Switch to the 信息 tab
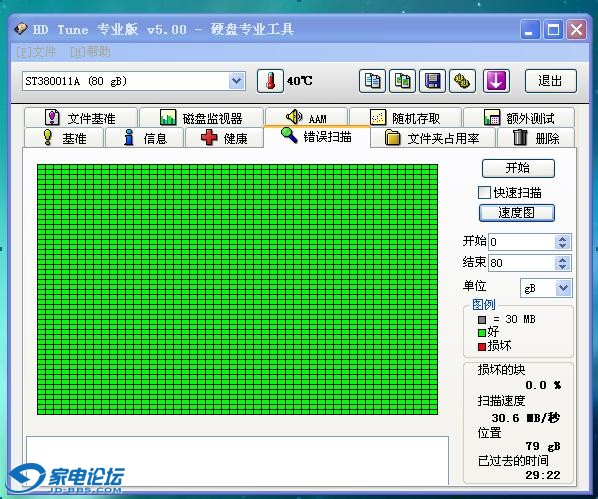 [145, 138]
